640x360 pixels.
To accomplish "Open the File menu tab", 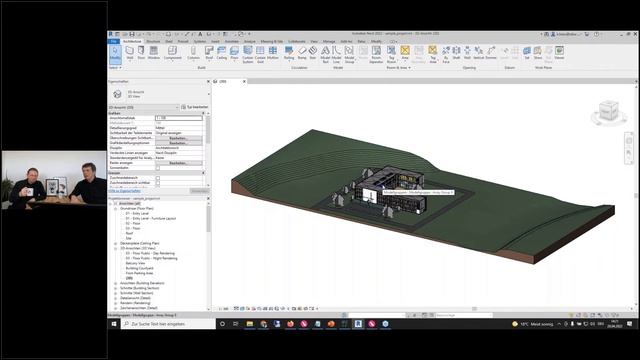I will pos(114,41).
